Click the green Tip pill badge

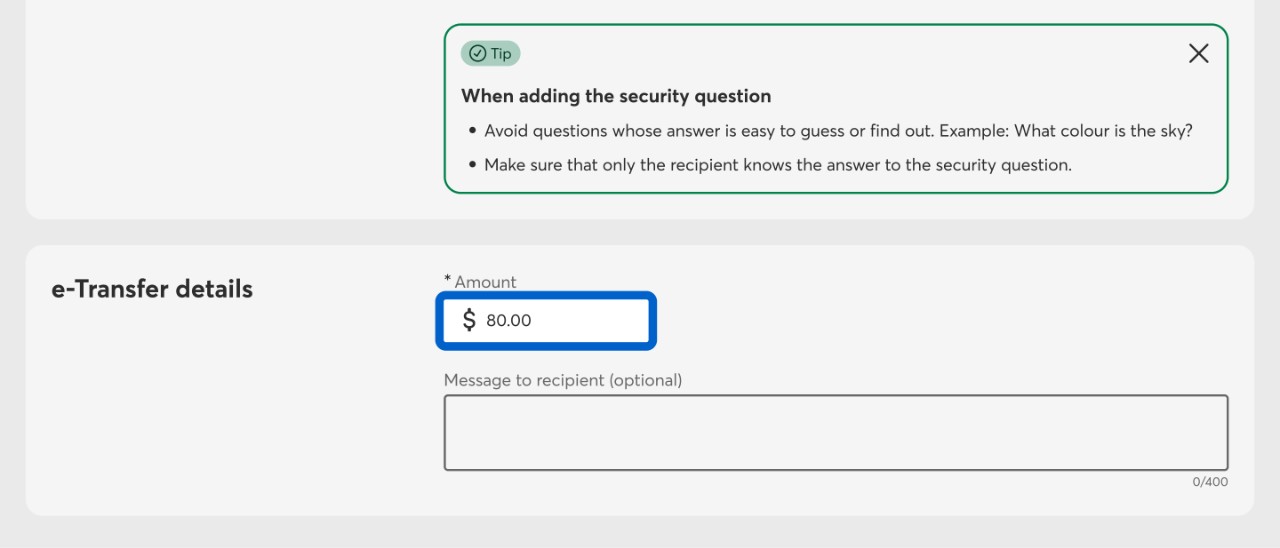(x=490, y=54)
